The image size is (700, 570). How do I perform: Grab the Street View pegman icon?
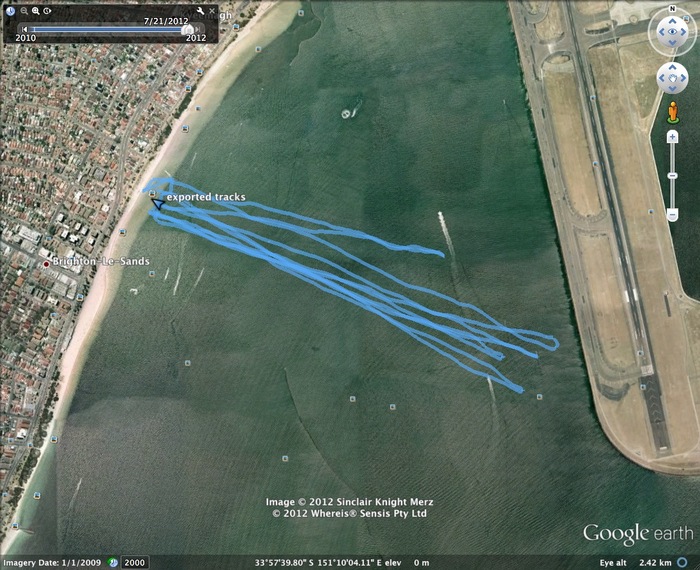pyautogui.click(x=673, y=112)
